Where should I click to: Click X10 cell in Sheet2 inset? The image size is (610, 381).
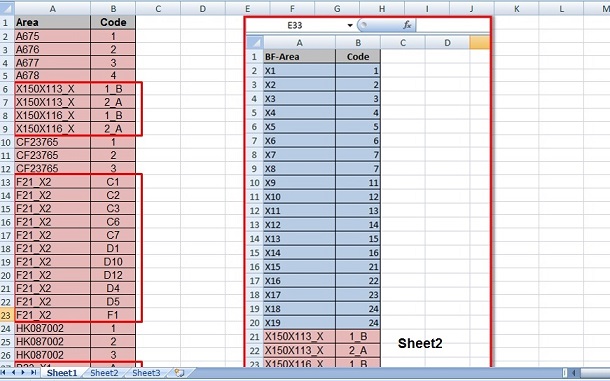[299, 197]
